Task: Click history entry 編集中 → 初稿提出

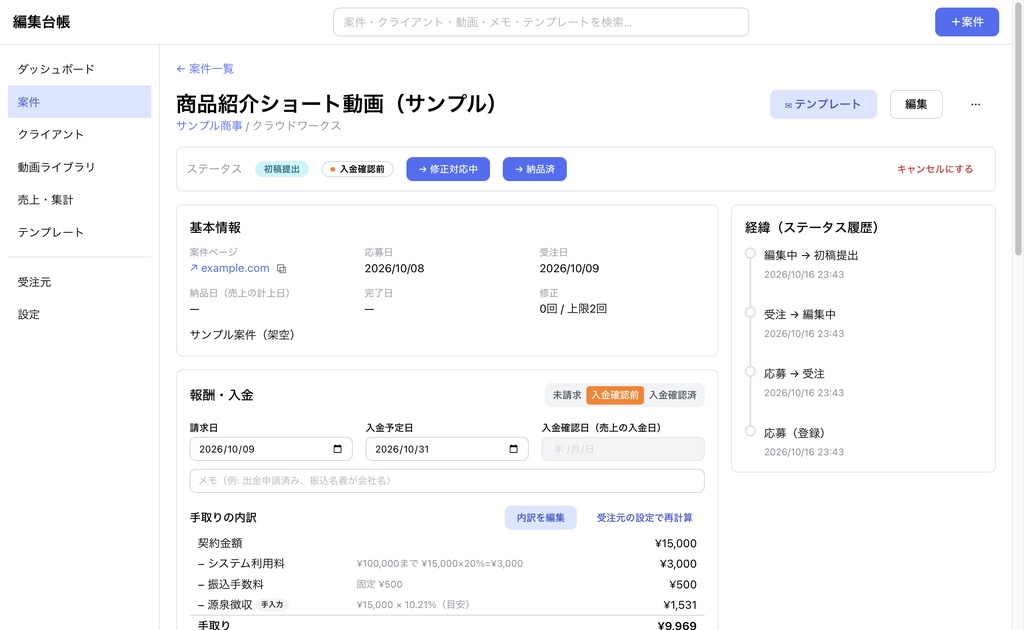Action: 811,255
